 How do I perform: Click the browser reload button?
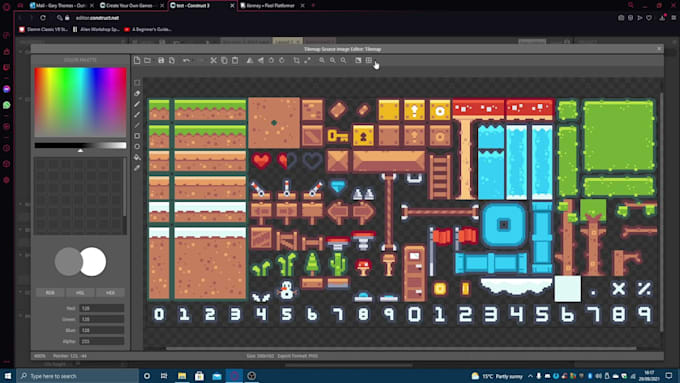pyautogui.click(x=43, y=18)
